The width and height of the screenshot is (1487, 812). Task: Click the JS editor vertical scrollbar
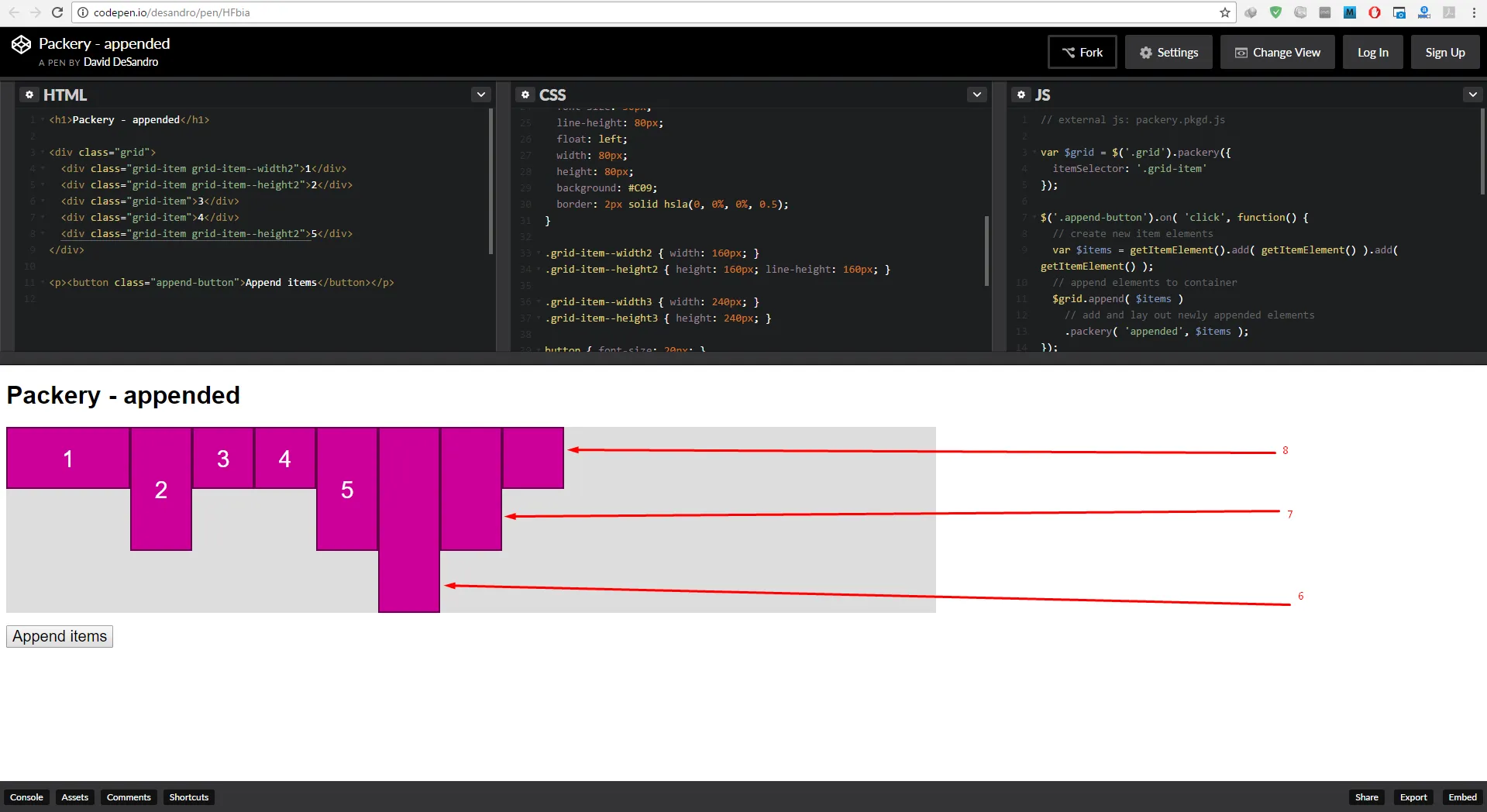coord(1482,151)
